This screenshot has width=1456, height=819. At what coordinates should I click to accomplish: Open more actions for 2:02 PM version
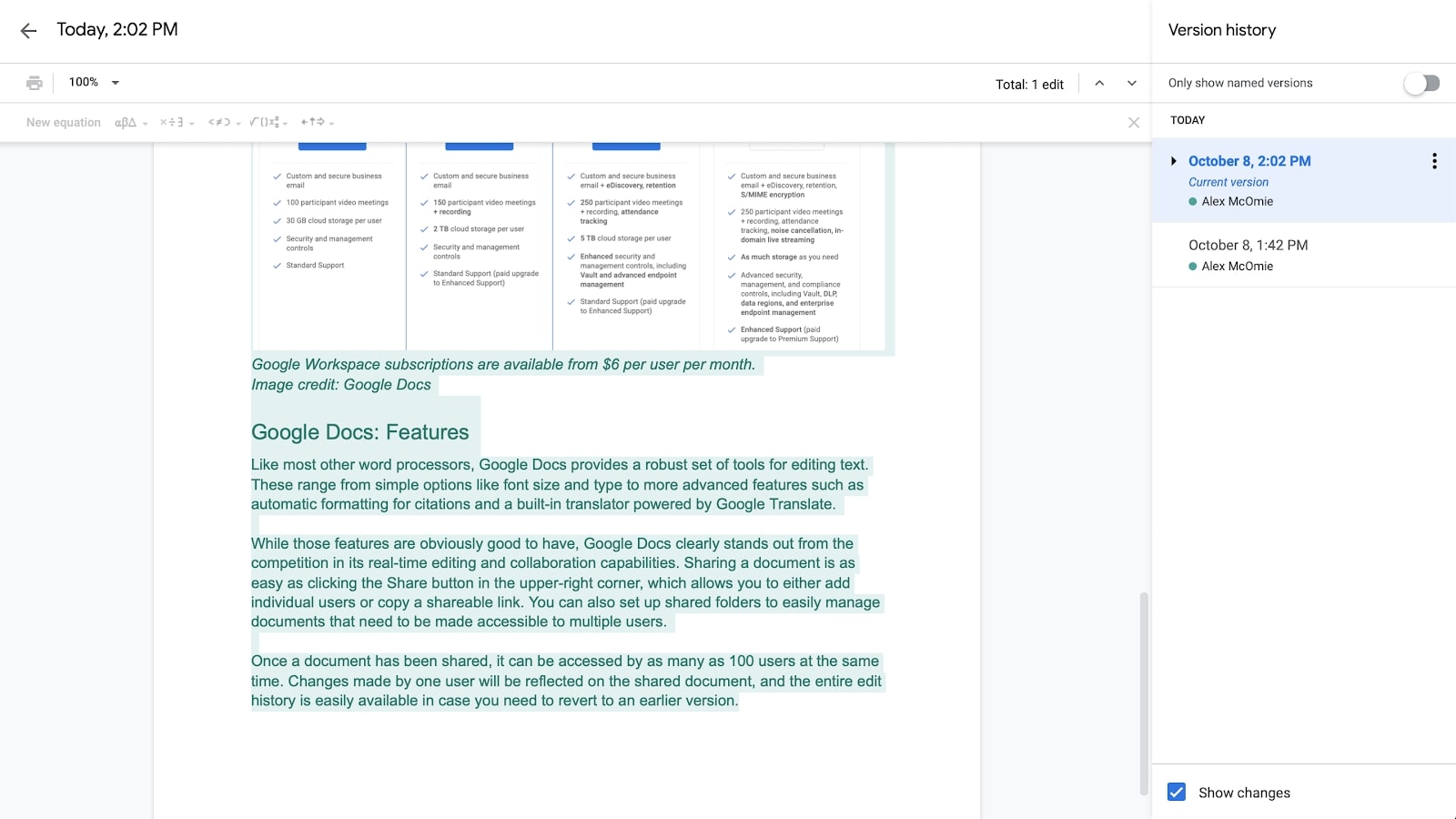point(1434,161)
